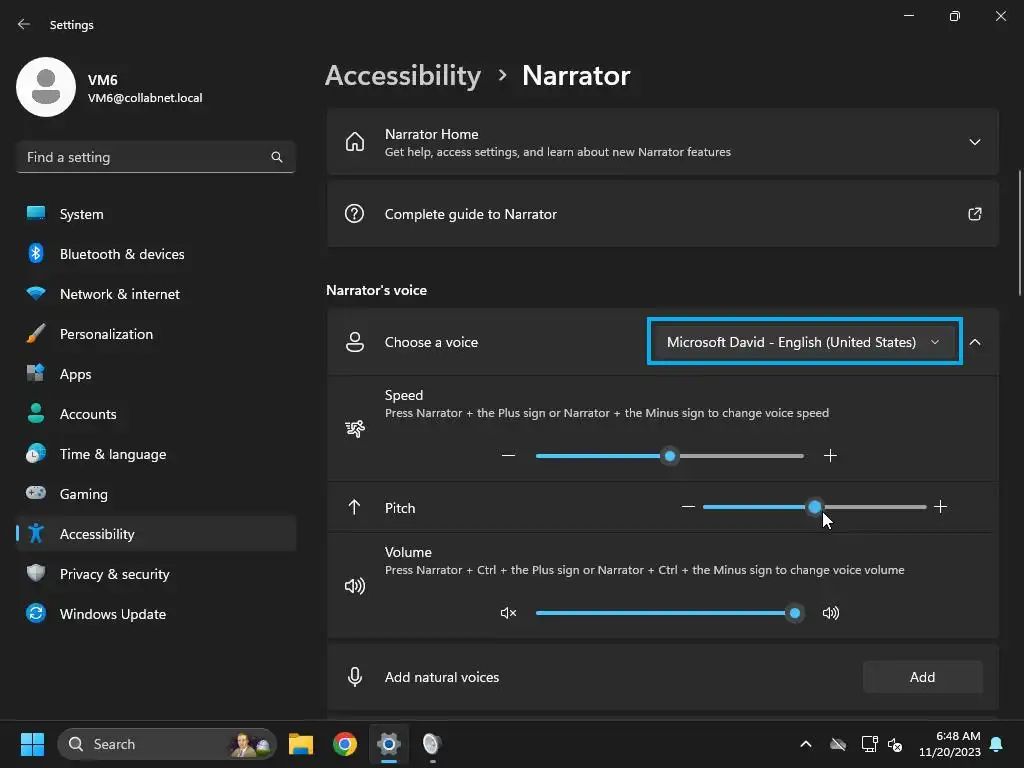Click the external link icon for Narrator guide
1024x768 pixels.
point(974,214)
